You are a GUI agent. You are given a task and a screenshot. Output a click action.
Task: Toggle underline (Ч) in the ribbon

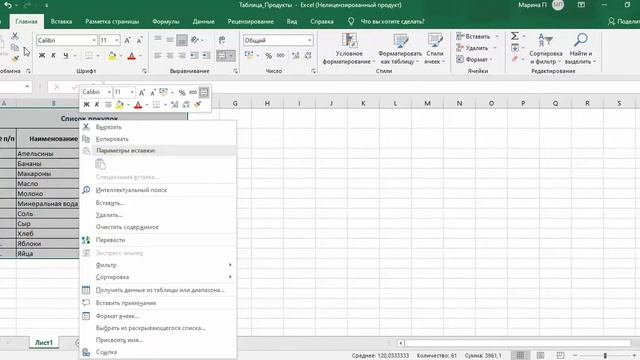click(65, 56)
